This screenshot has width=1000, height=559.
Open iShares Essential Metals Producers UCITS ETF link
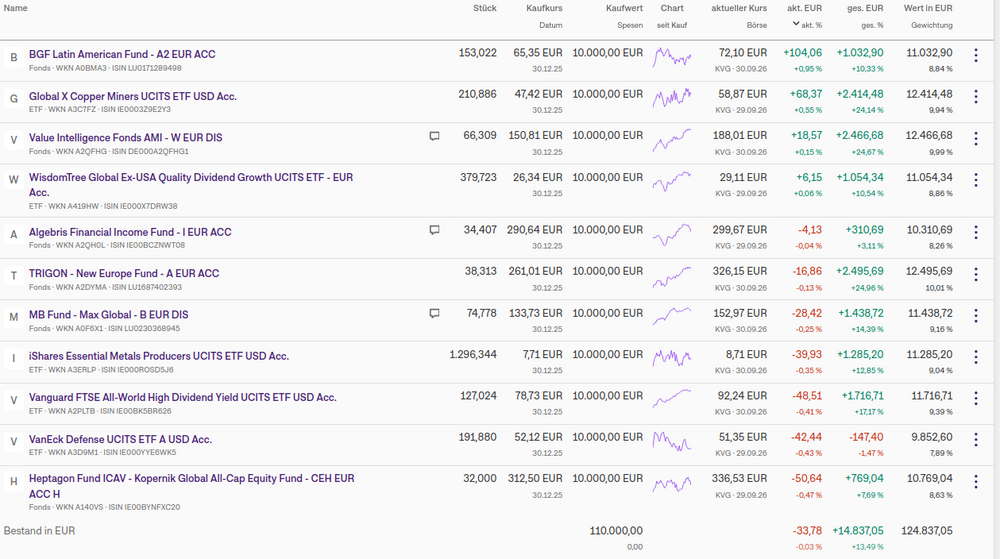tap(159, 356)
